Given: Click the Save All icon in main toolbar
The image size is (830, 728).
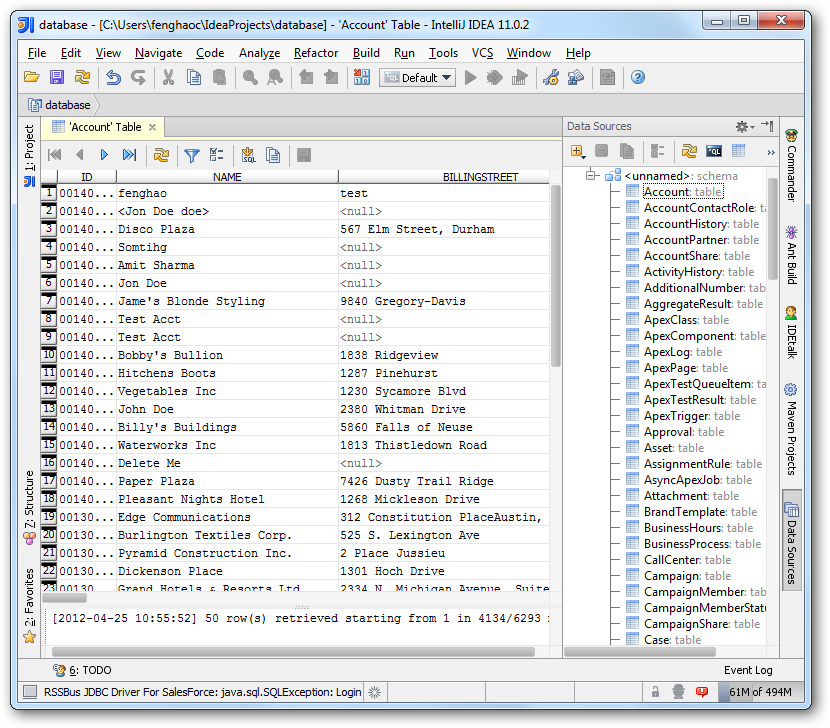Looking at the screenshot, I should (57, 77).
